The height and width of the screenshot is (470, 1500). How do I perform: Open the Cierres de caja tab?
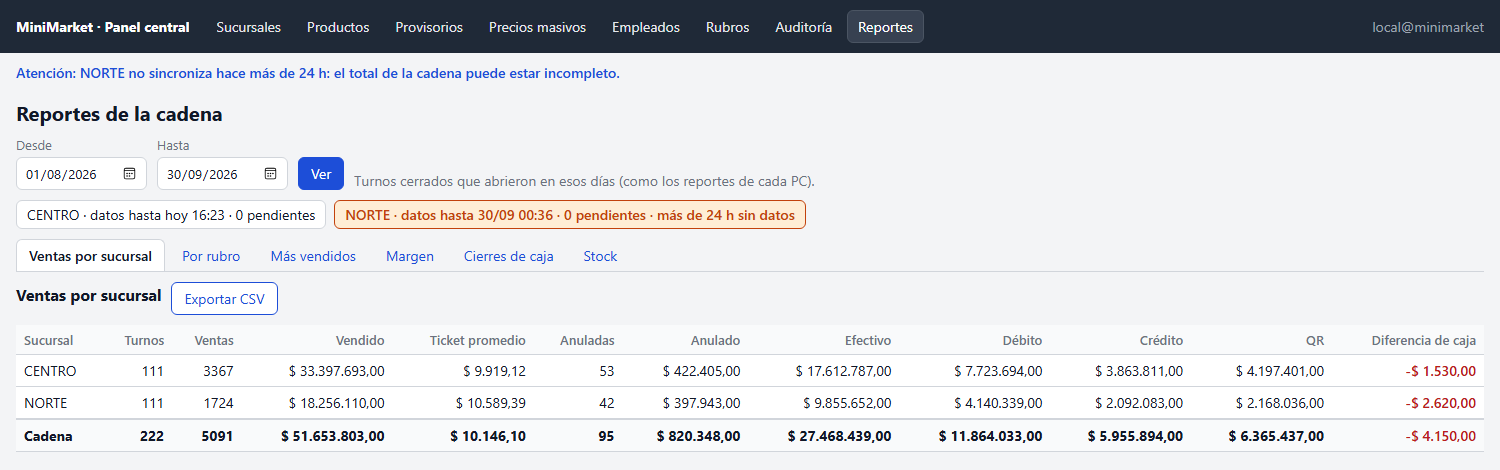[x=508, y=256]
